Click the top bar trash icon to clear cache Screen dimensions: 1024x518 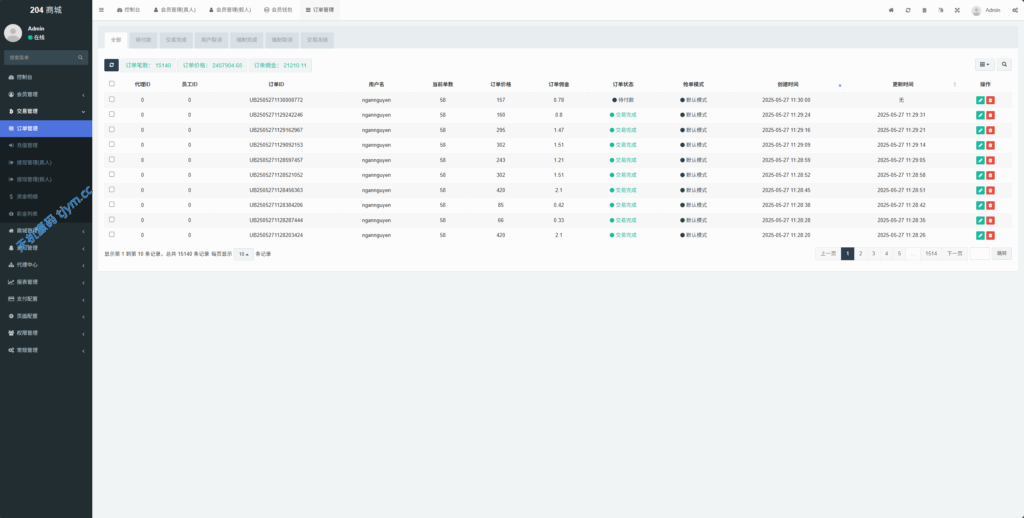click(x=924, y=10)
